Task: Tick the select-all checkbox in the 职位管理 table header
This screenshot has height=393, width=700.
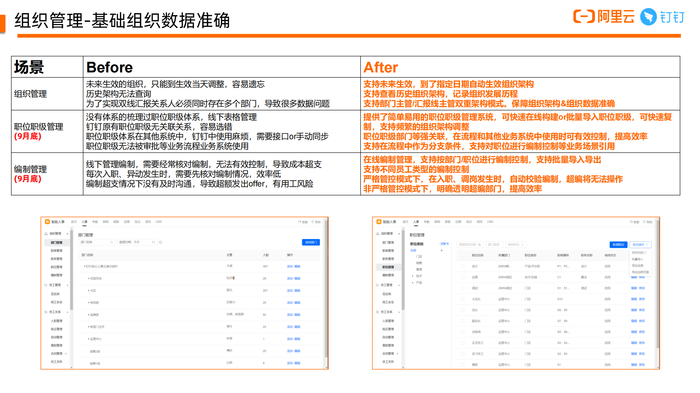Action: pos(462,255)
